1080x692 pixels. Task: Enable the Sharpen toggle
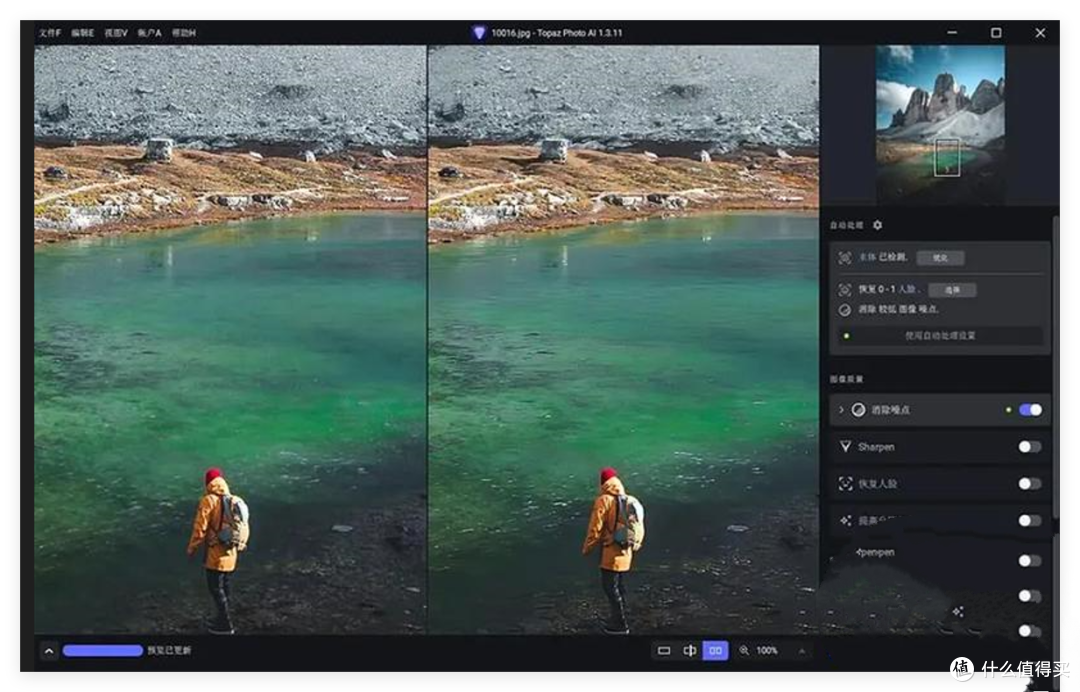(1030, 447)
